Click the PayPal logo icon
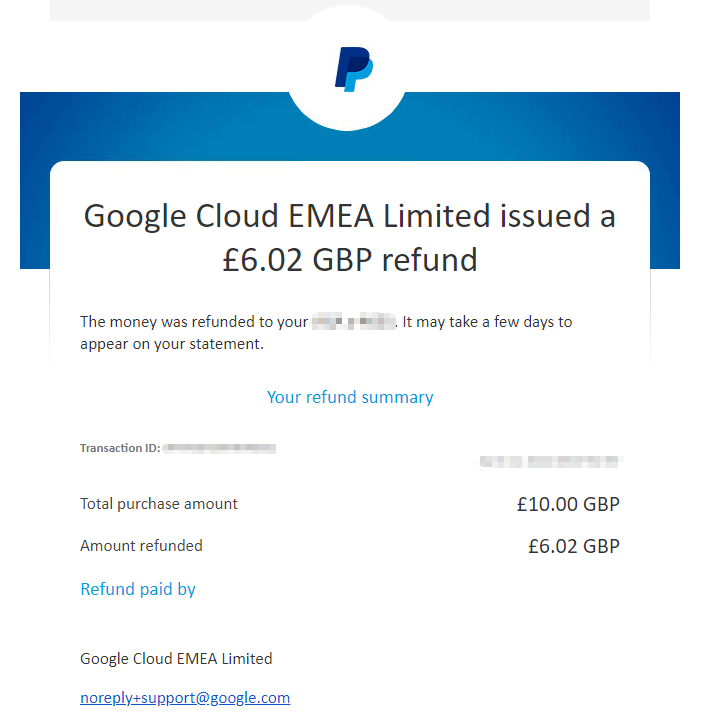Viewport: 702px width, 727px height. [x=353, y=69]
